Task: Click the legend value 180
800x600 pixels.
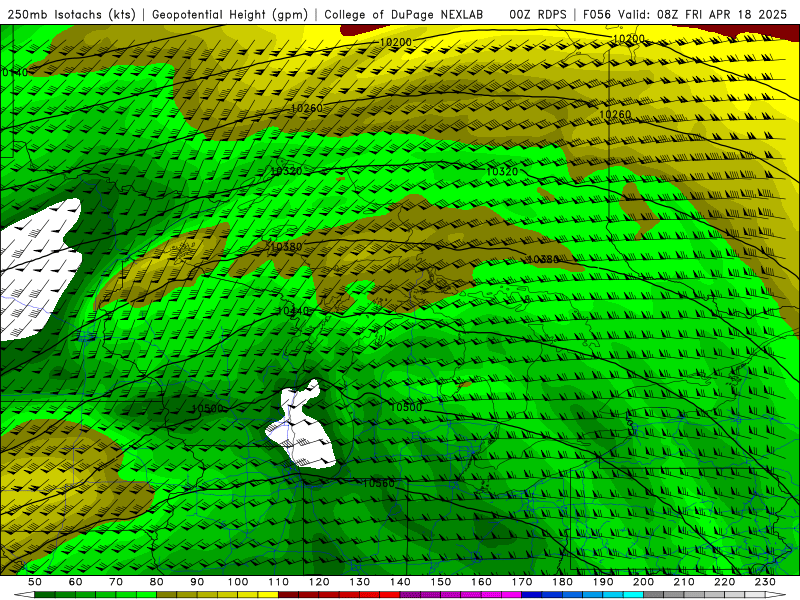Action: [x=563, y=582]
